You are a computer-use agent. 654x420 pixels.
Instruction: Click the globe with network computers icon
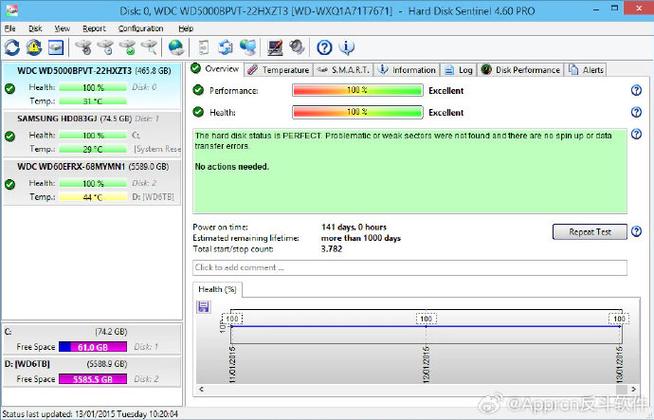pos(248,48)
